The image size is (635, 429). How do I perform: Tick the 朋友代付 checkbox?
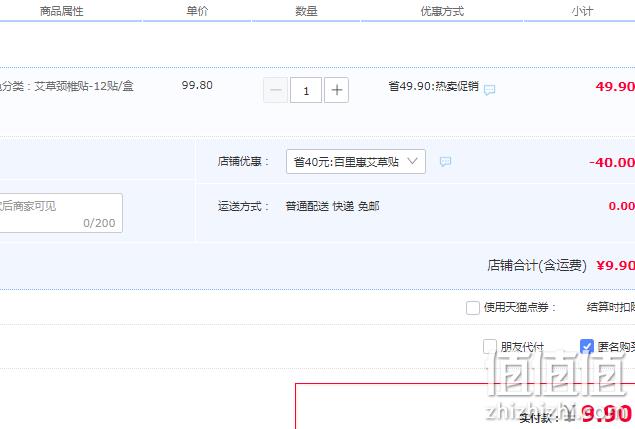(490, 346)
